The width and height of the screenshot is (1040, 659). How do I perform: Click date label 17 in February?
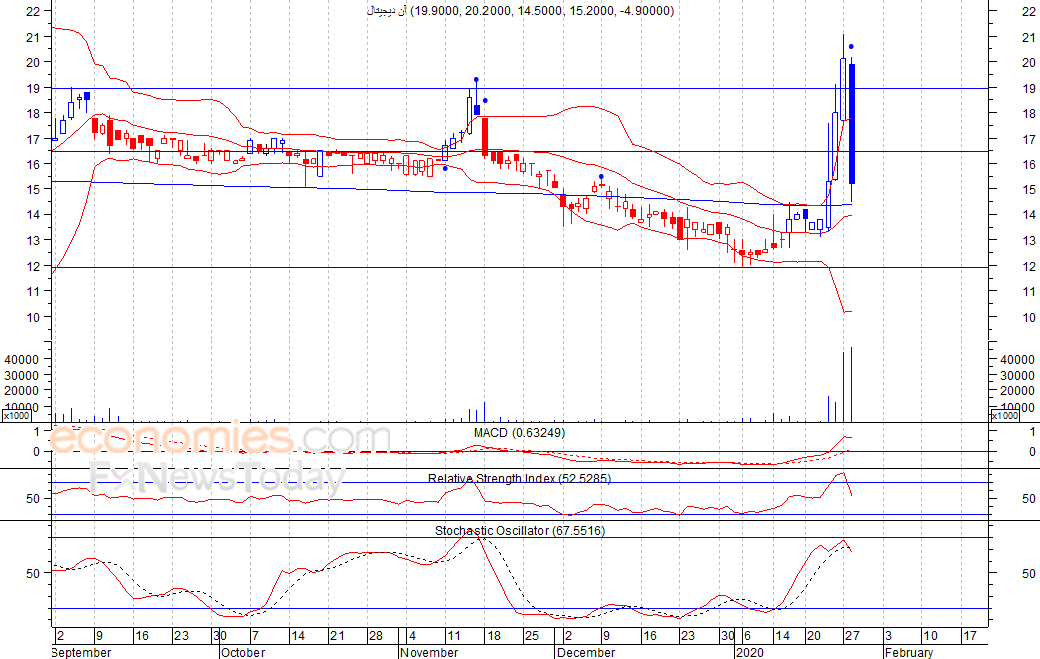point(970,636)
